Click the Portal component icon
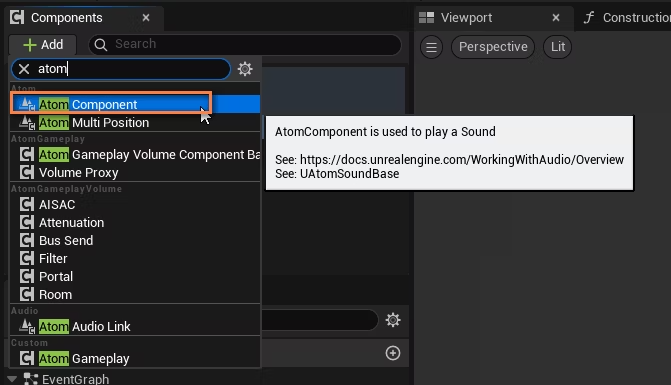Image resolution: width=671 pixels, height=385 pixels. click(27, 276)
